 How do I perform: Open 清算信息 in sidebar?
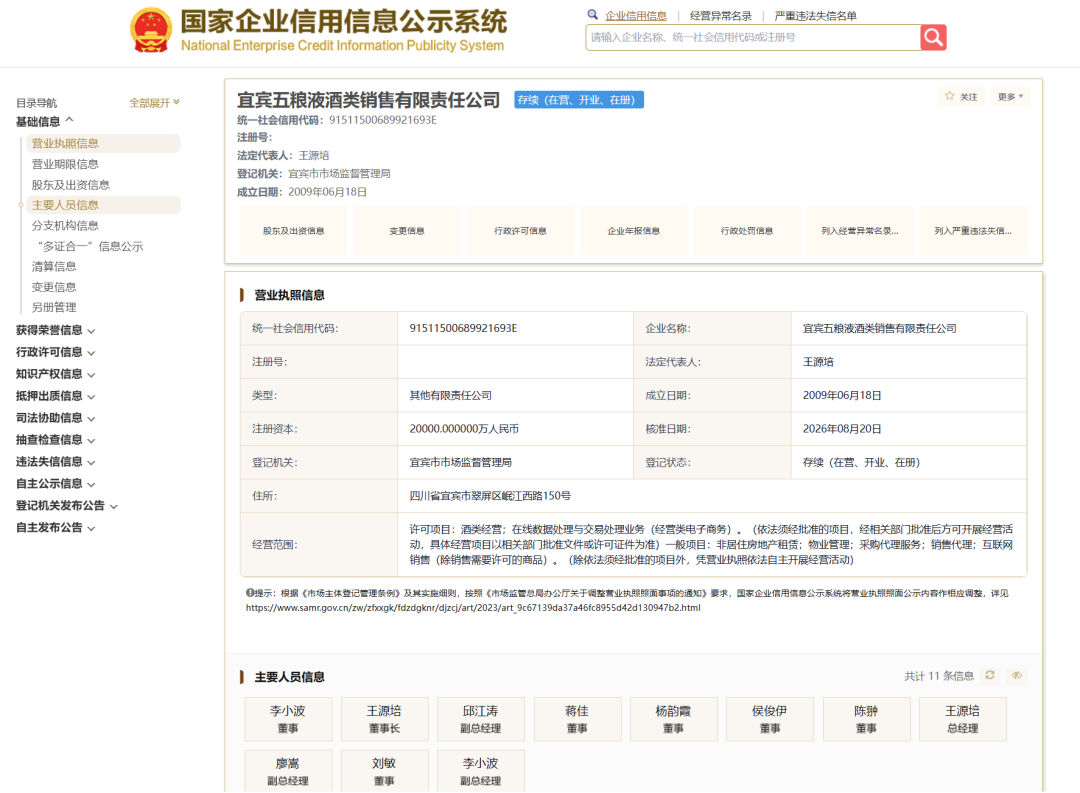pyautogui.click(x=54, y=266)
